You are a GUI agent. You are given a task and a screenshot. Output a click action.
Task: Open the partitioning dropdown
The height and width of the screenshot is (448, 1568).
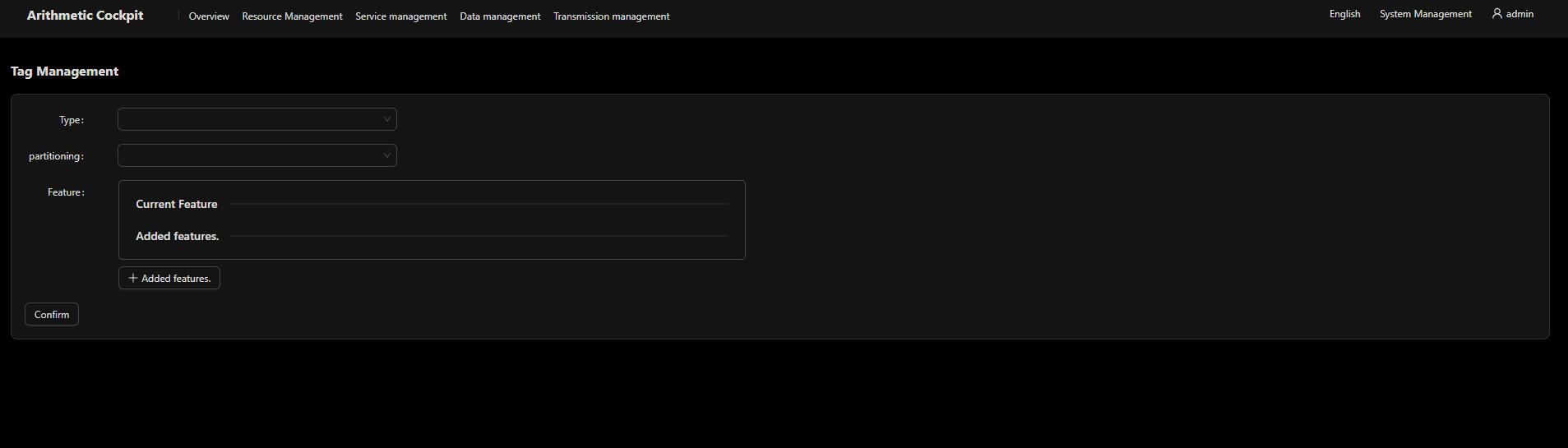click(257, 155)
